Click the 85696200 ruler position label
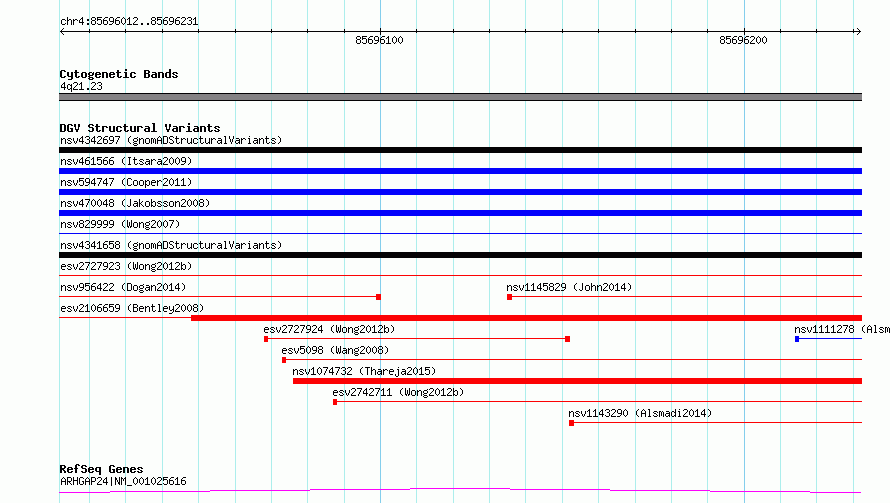Viewport: 890px width, 503px height. [x=743, y=40]
